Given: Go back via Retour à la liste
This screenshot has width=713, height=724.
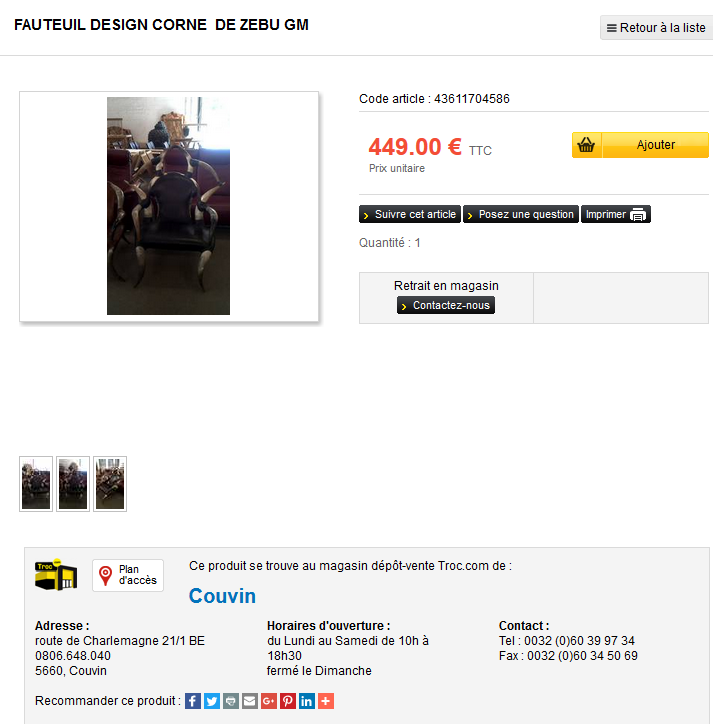Looking at the screenshot, I should click(656, 28).
